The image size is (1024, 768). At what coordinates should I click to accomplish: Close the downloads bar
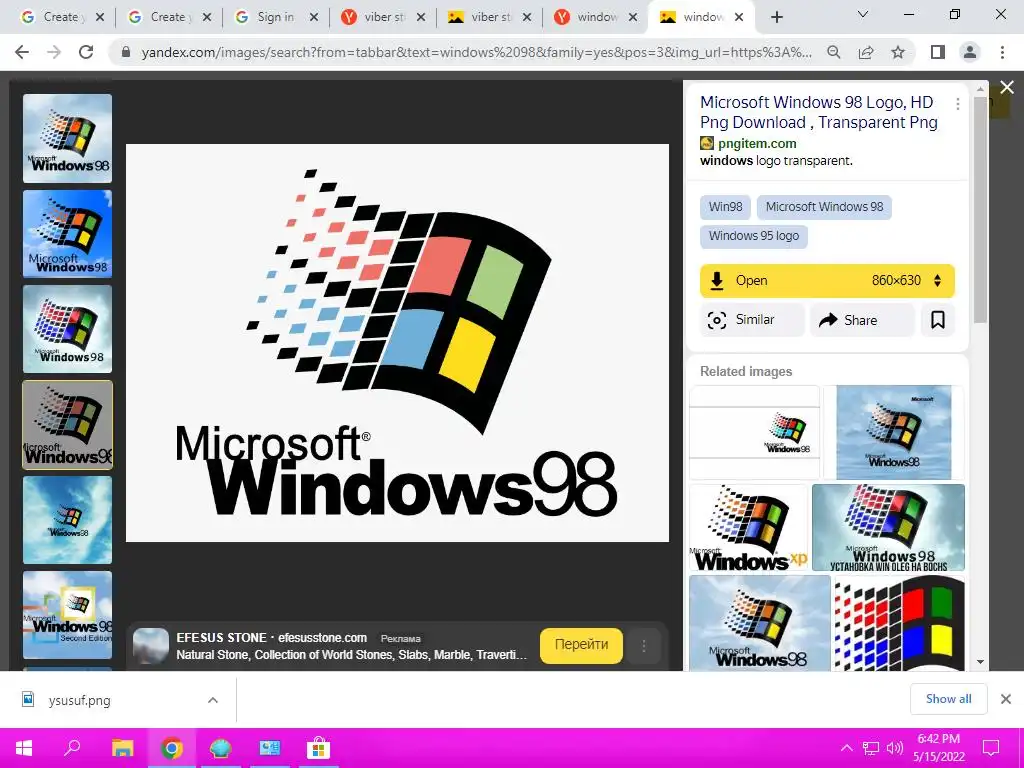1006,699
